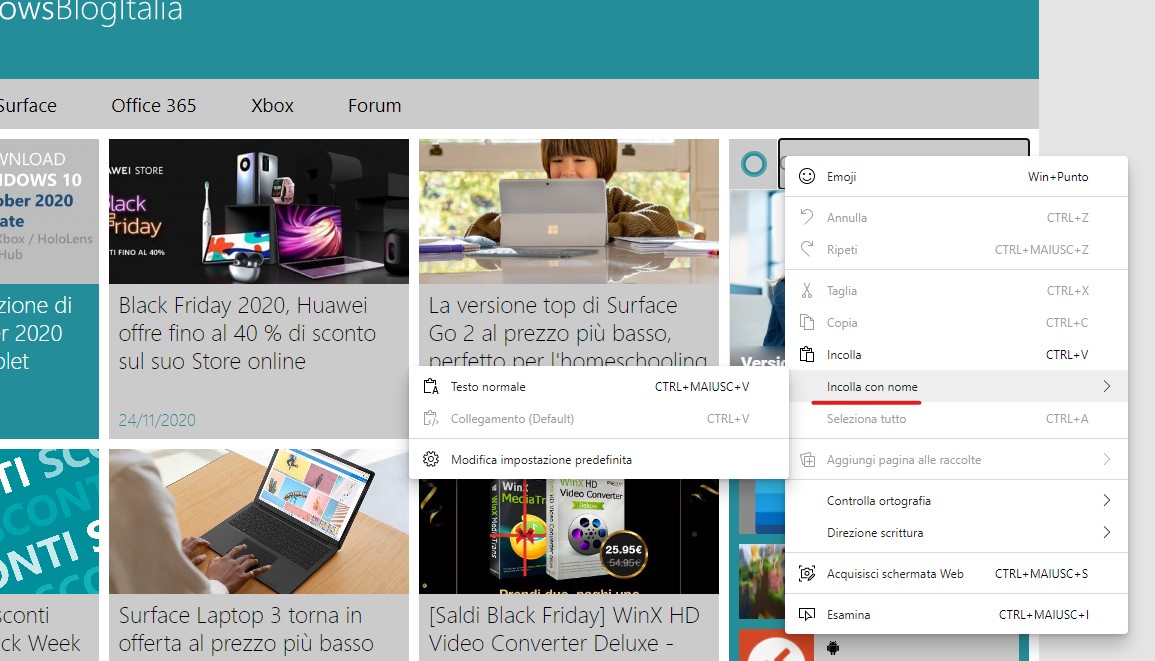Click the Cortana circle icon

pyautogui.click(x=754, y=164)
